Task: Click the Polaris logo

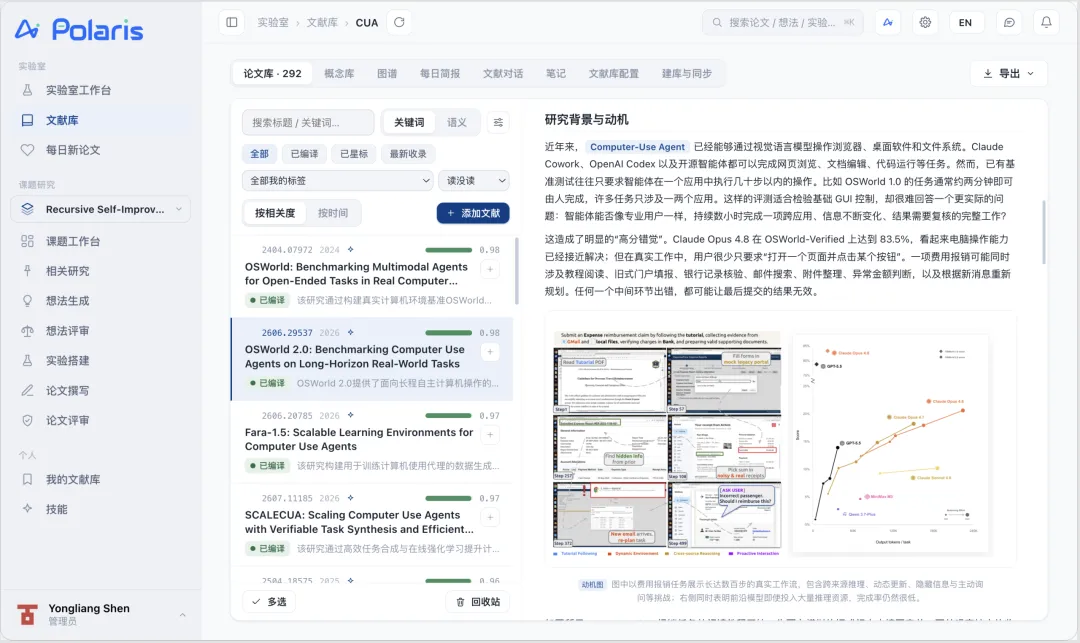Action: 79,30
